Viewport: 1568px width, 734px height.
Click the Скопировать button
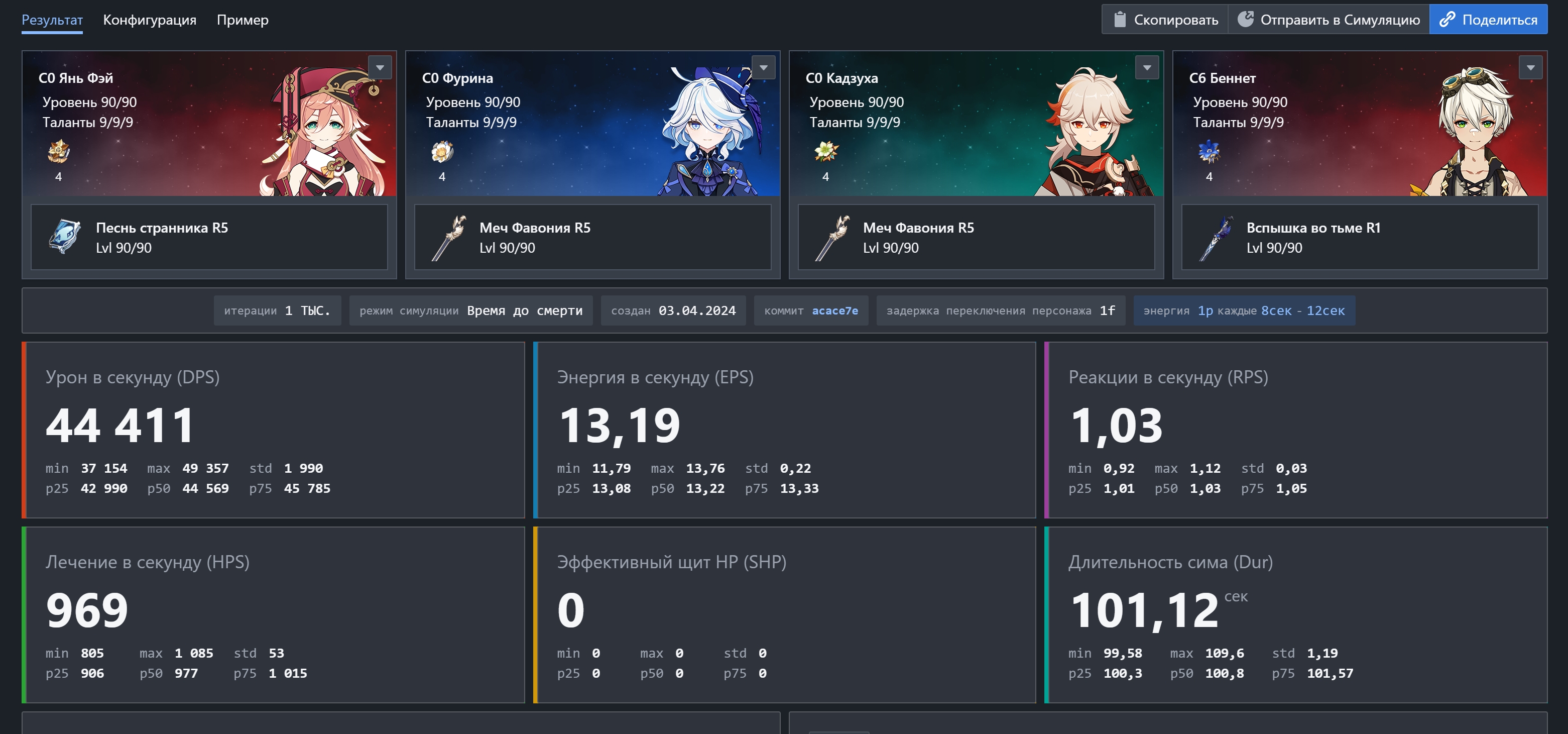click(x=1165, y=20)
